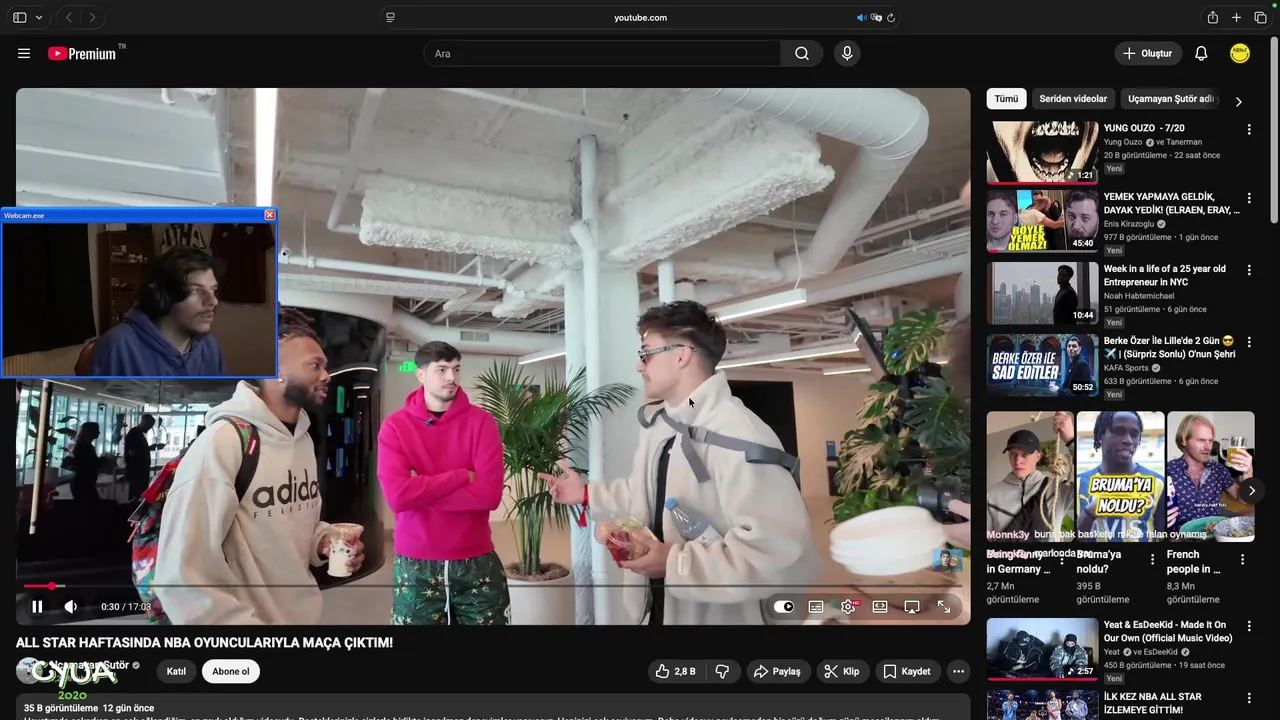Open player settings gear

[x=849, y=606]
